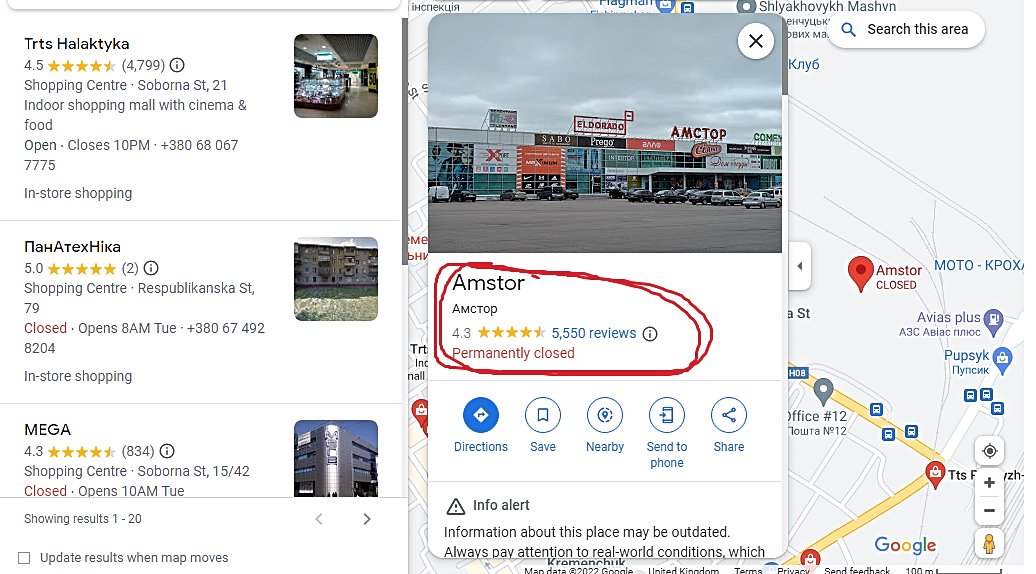This screenshot has height=574, width=1036.
Task: Collapse the side panel arrow
Action: (x=799, y=266)
